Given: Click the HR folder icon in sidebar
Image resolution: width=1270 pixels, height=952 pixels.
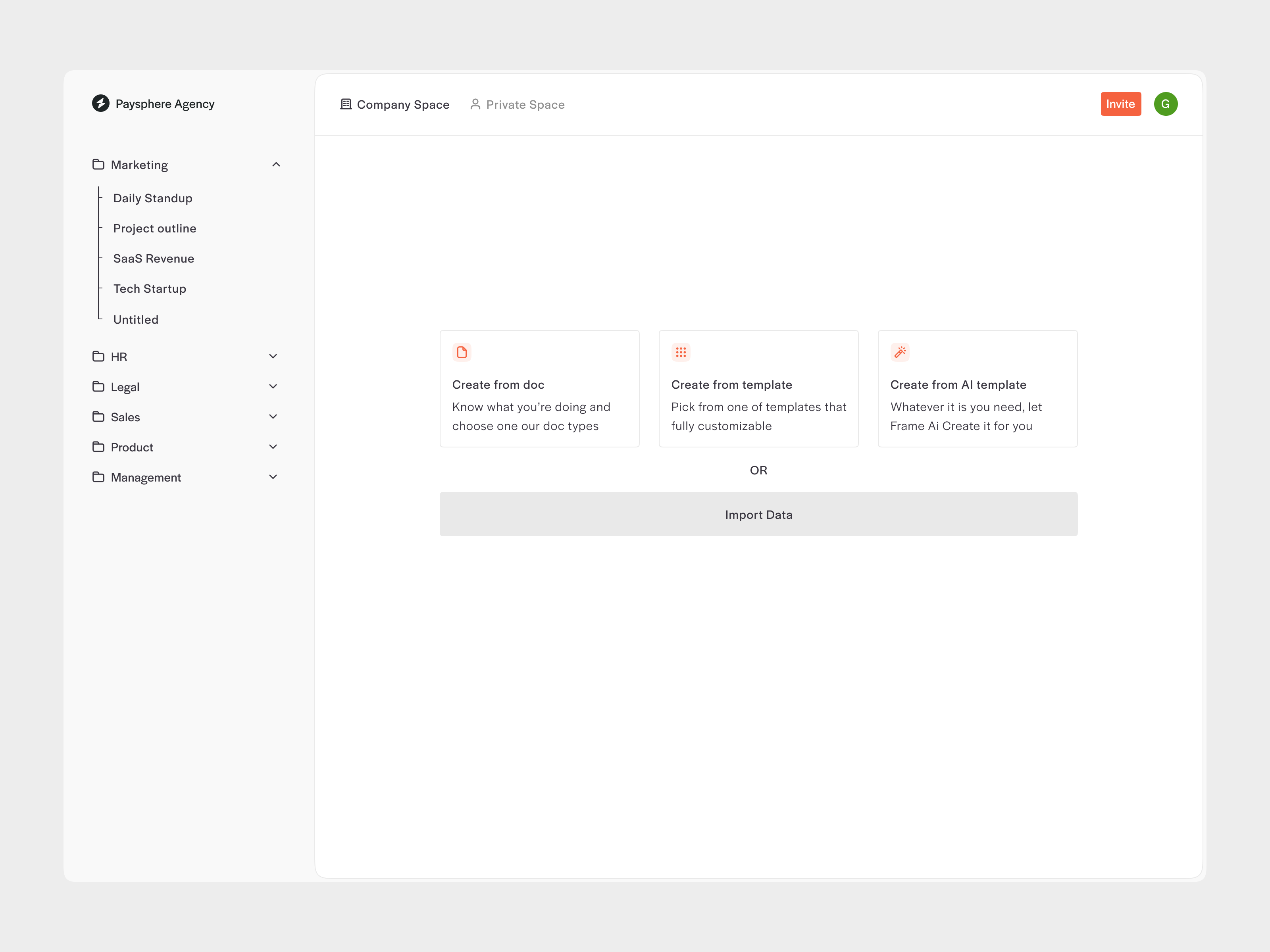Looking at the screenshot, I should point(98,356).
